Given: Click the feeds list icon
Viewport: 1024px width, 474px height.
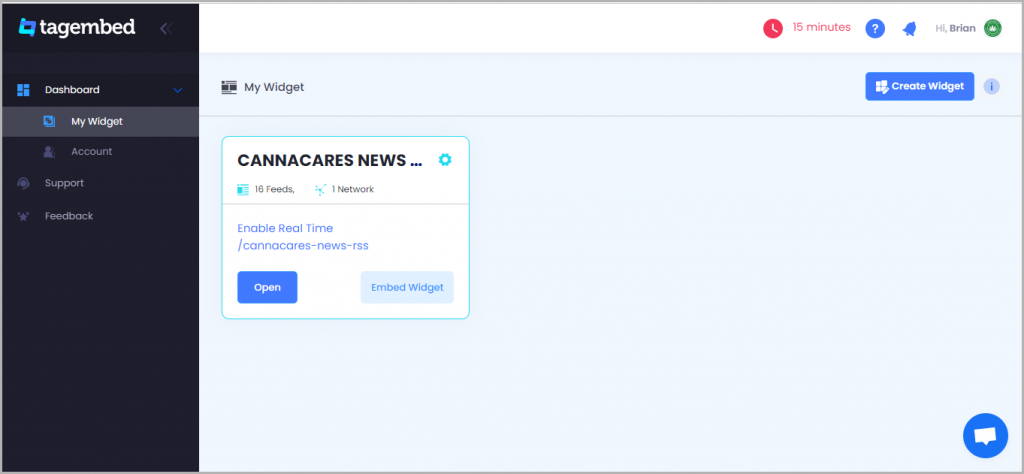Looking at the screenshot, I should point(243,190).
